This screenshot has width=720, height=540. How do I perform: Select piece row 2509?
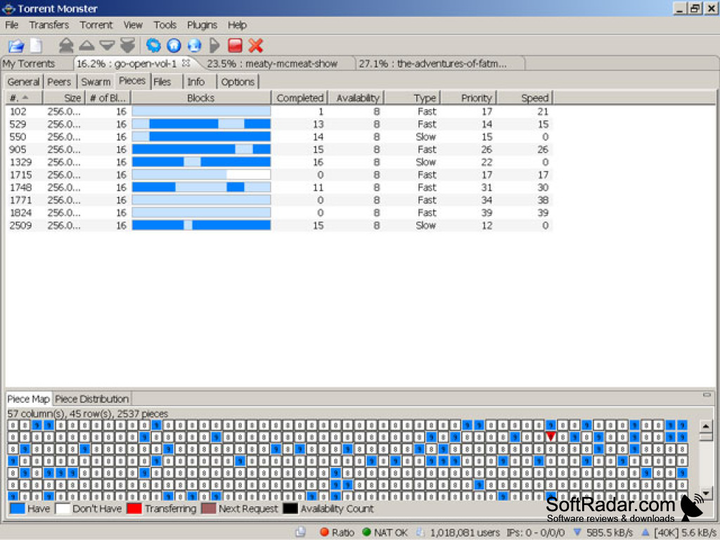tap(279, 225)
